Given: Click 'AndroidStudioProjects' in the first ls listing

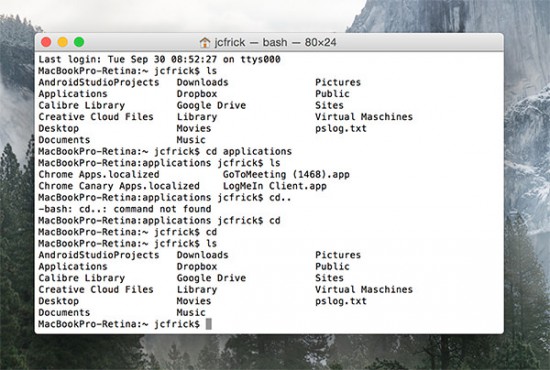Looking at the screenshot, I should coord(99,82).
